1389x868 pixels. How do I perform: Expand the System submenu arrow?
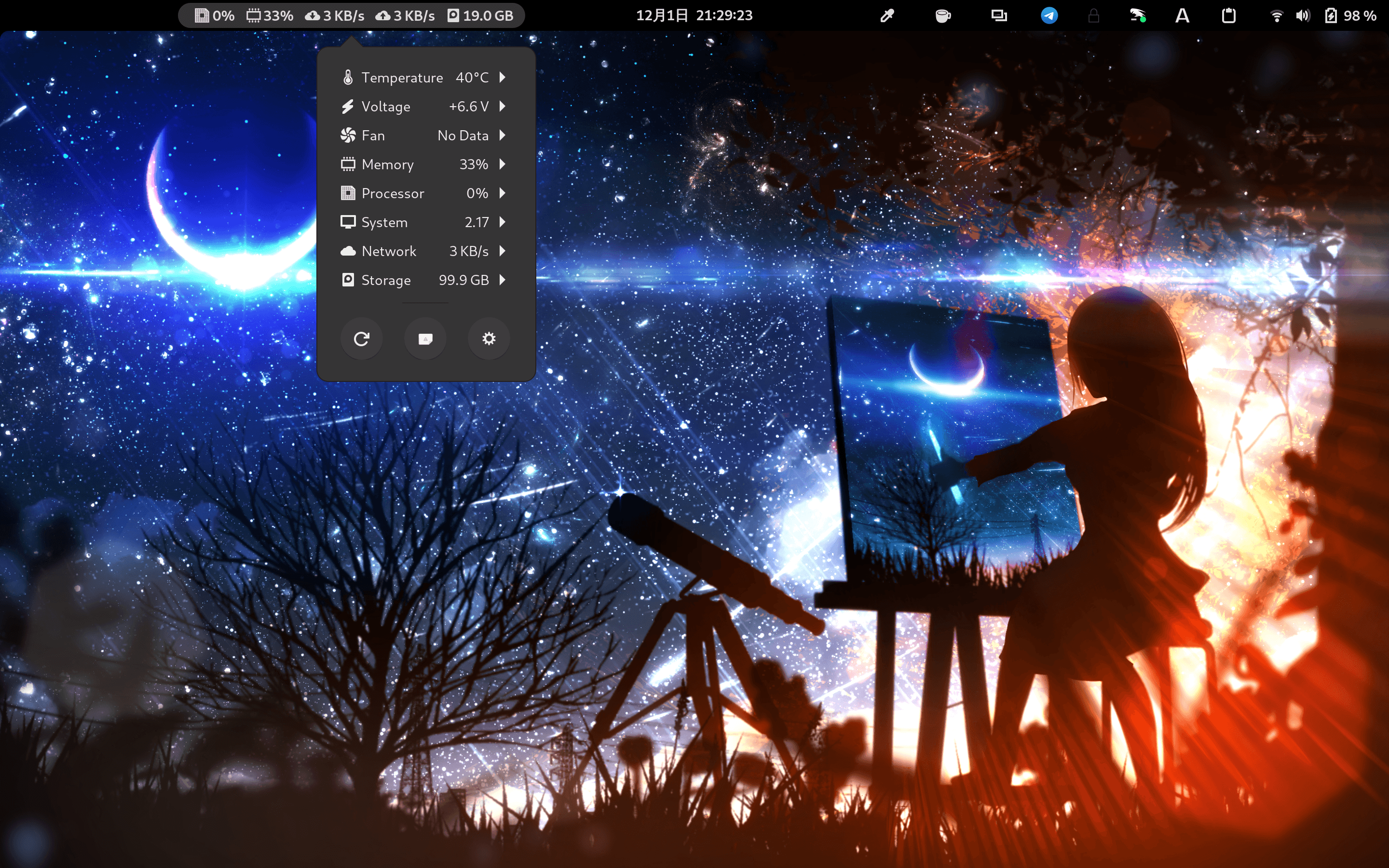502,222
